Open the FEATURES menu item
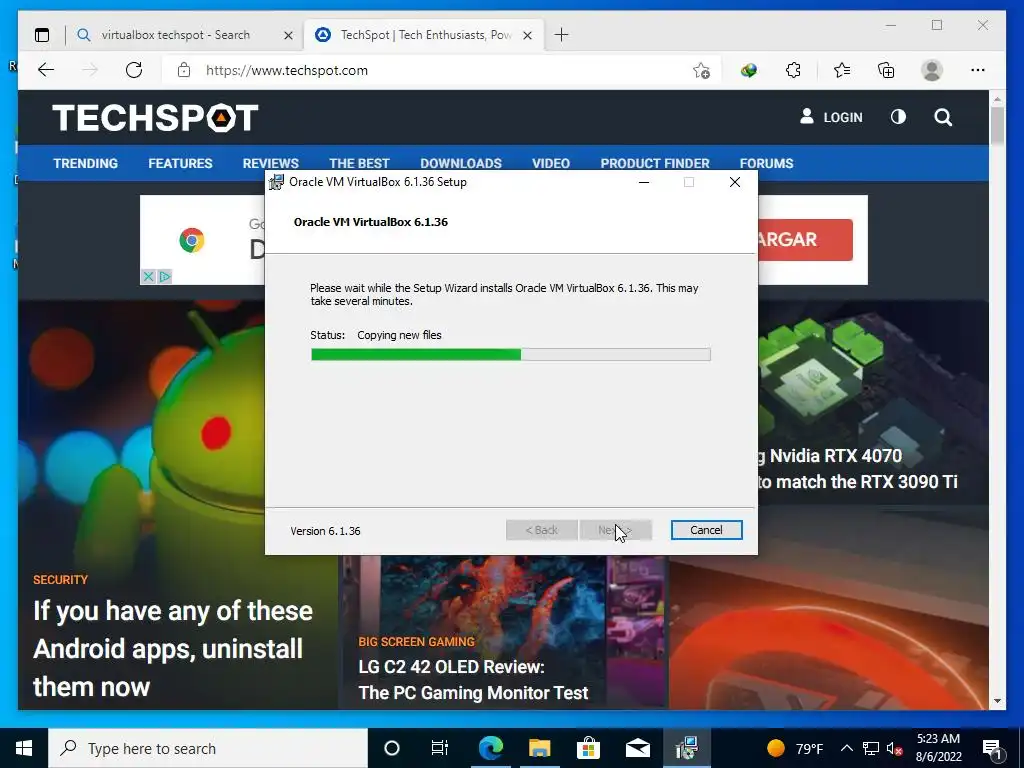The width and height of the screenshot is (1024, 768). coord(180,163)
